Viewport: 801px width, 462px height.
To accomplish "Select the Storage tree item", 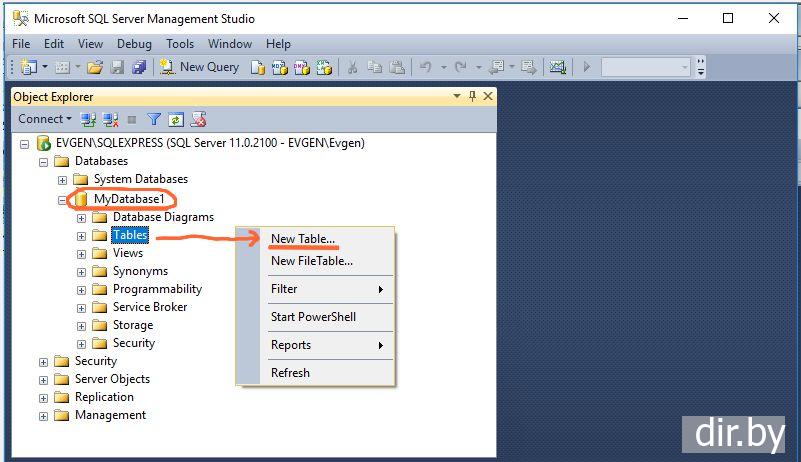I will pyautogui.click(x=133, y=325).
